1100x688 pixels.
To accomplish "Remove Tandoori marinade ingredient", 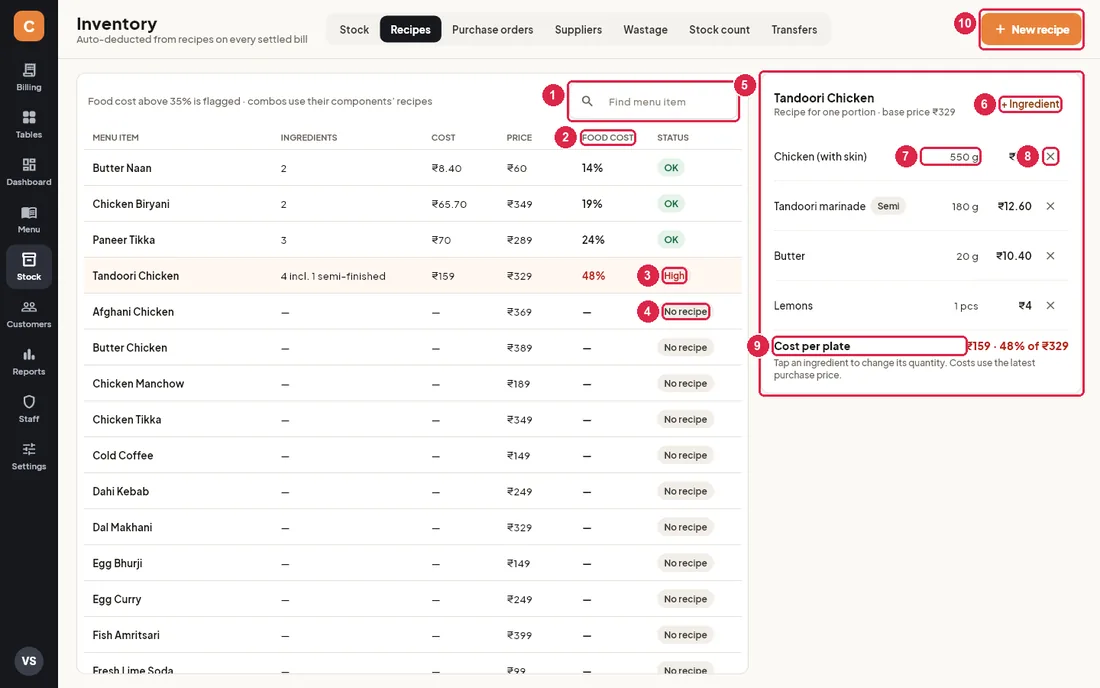I will pos(1050,206).
